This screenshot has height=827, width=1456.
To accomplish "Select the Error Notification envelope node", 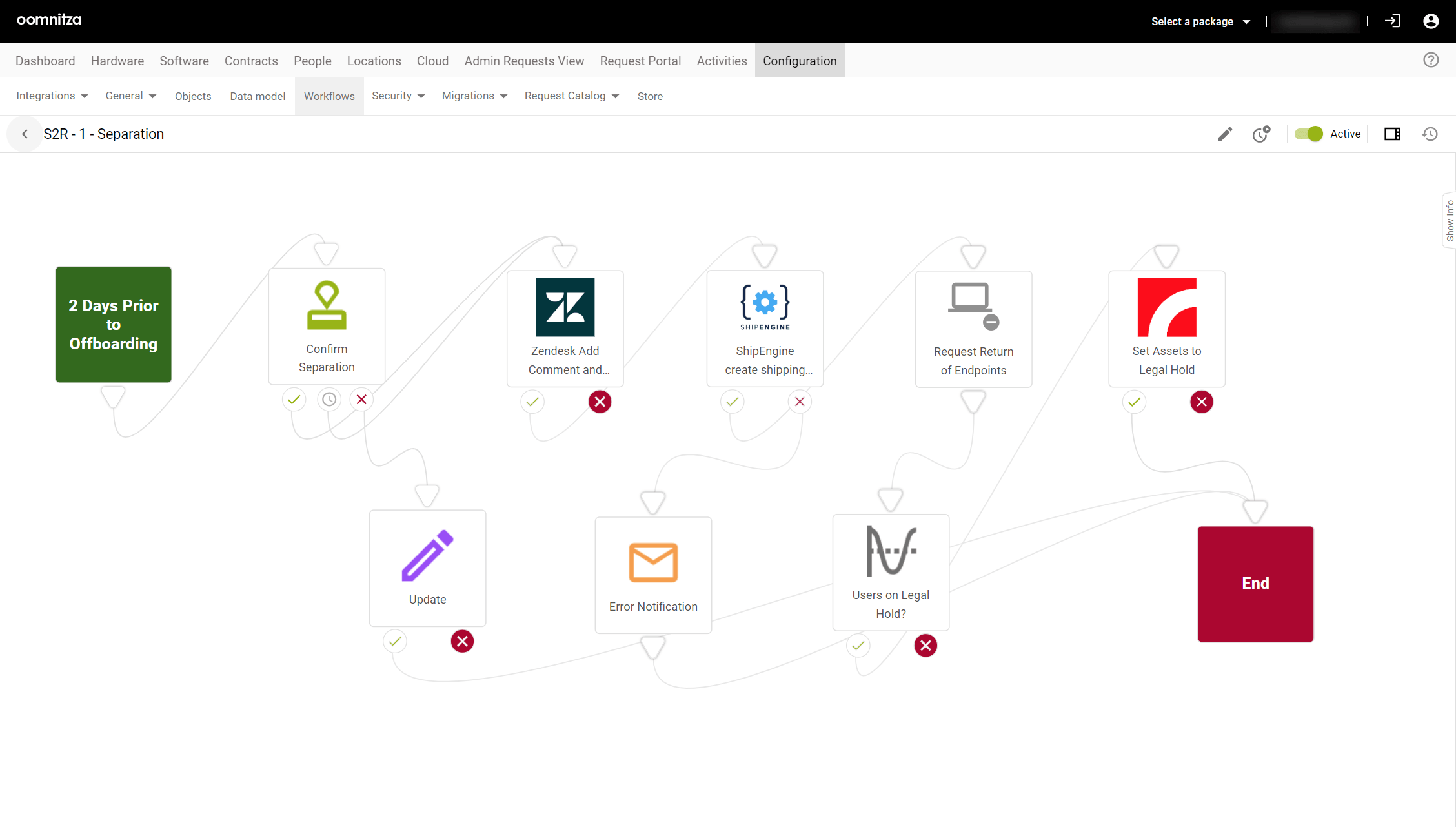I will (653, 575).
